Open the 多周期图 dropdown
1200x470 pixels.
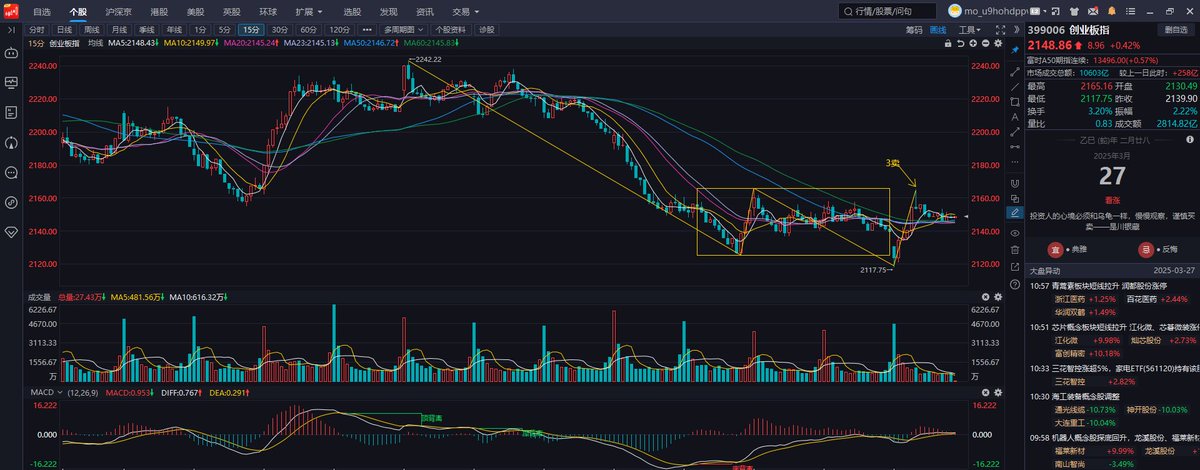pyautogui.click(x=403, y=31)
